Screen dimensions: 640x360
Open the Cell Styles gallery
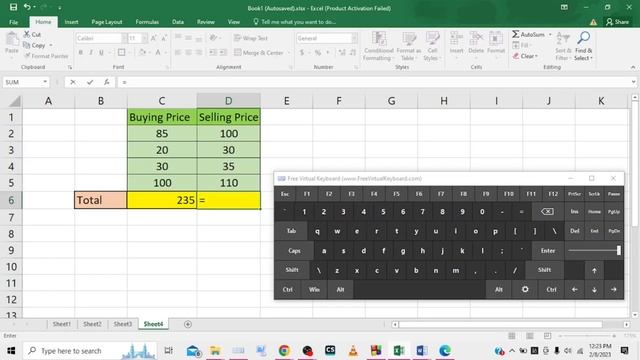431,46
